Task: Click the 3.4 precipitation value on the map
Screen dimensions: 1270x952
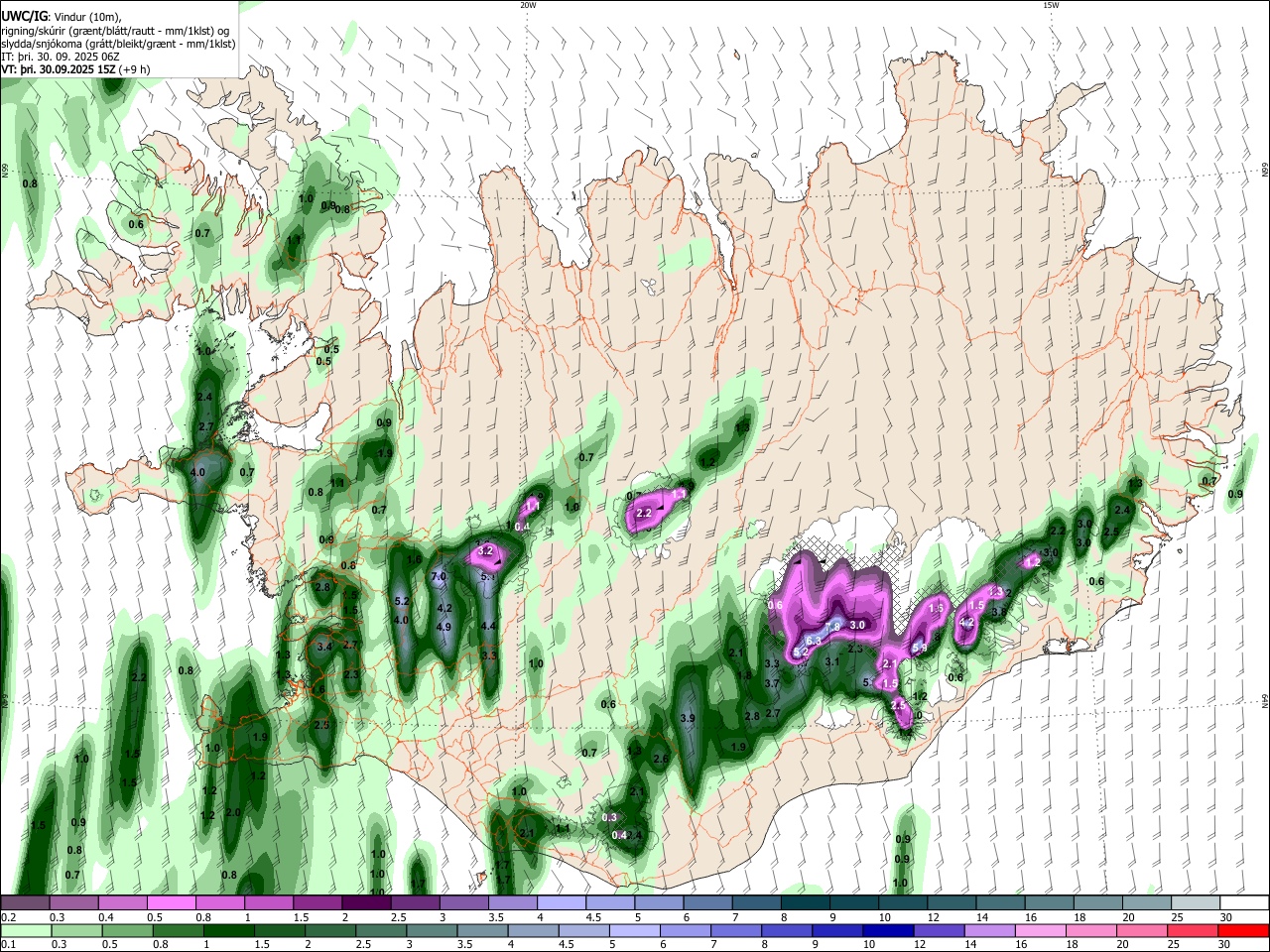Action: tap(323, 647)
